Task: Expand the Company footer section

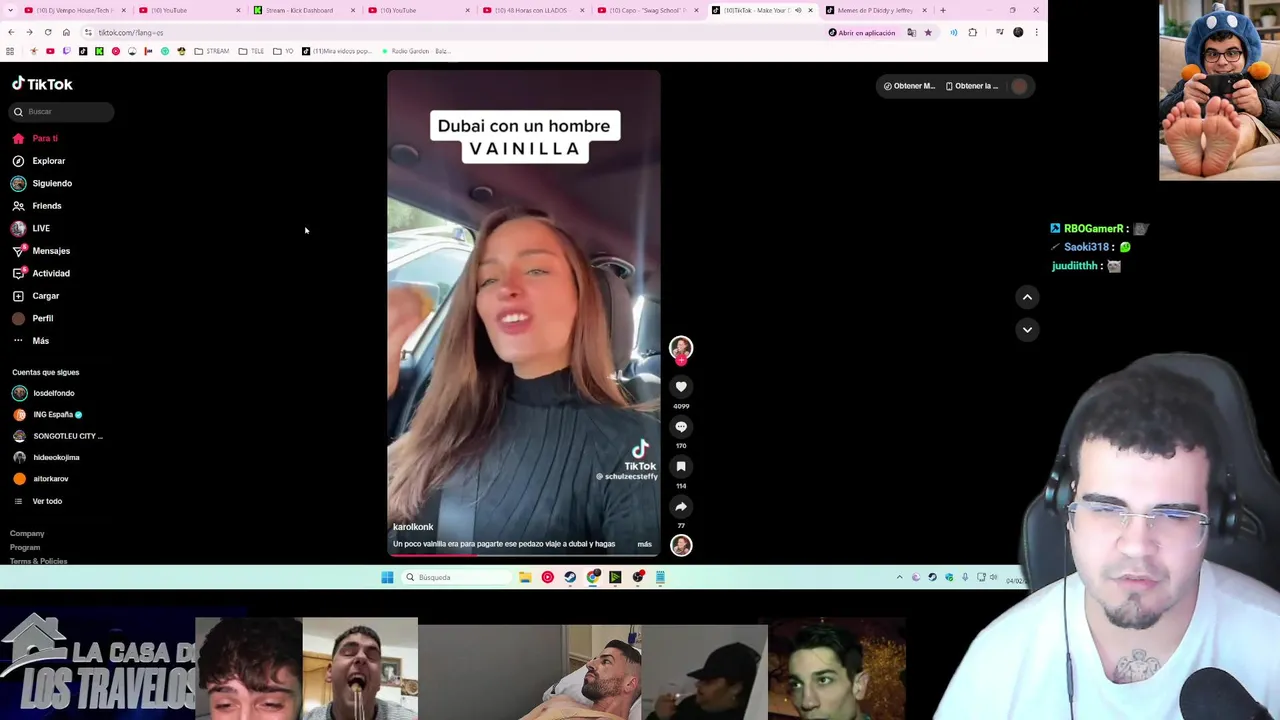Action: click(27, 534)
